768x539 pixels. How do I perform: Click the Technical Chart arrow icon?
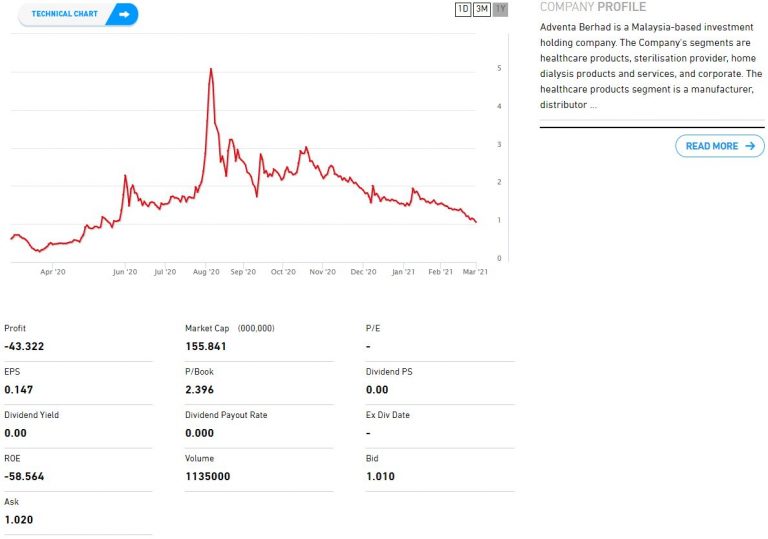[x=124, y=14]
